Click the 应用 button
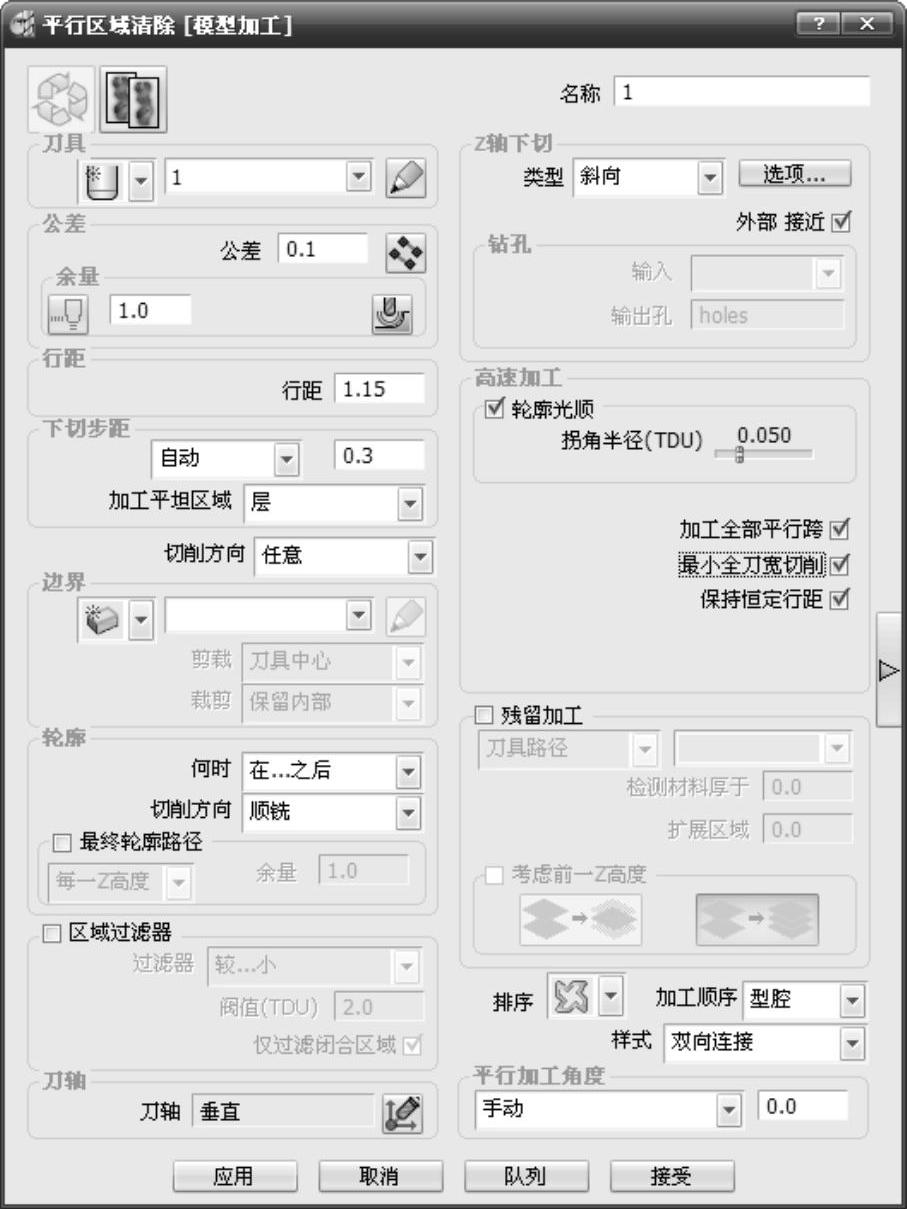The height and width of the screenshot is (1209, 907). (234, 1177)
